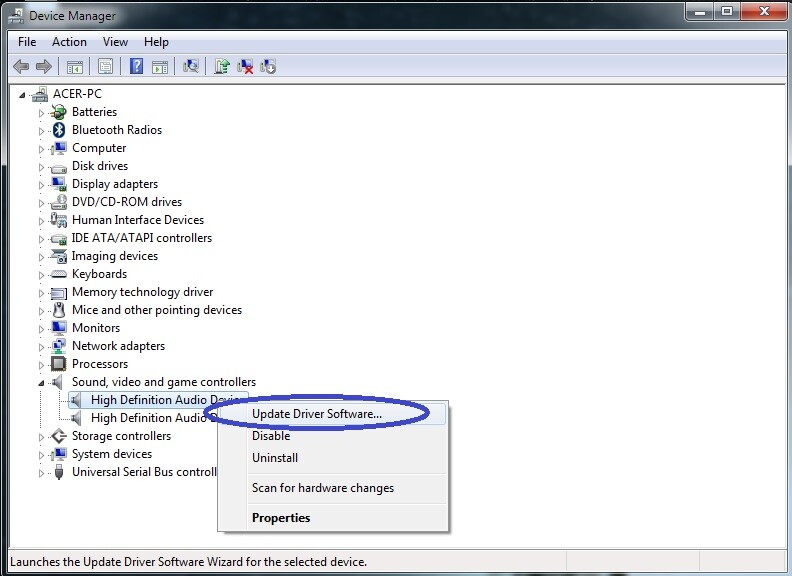Collapse Sound, video and game controllers
Screen dimensions: 792x576
click(41, 383)
